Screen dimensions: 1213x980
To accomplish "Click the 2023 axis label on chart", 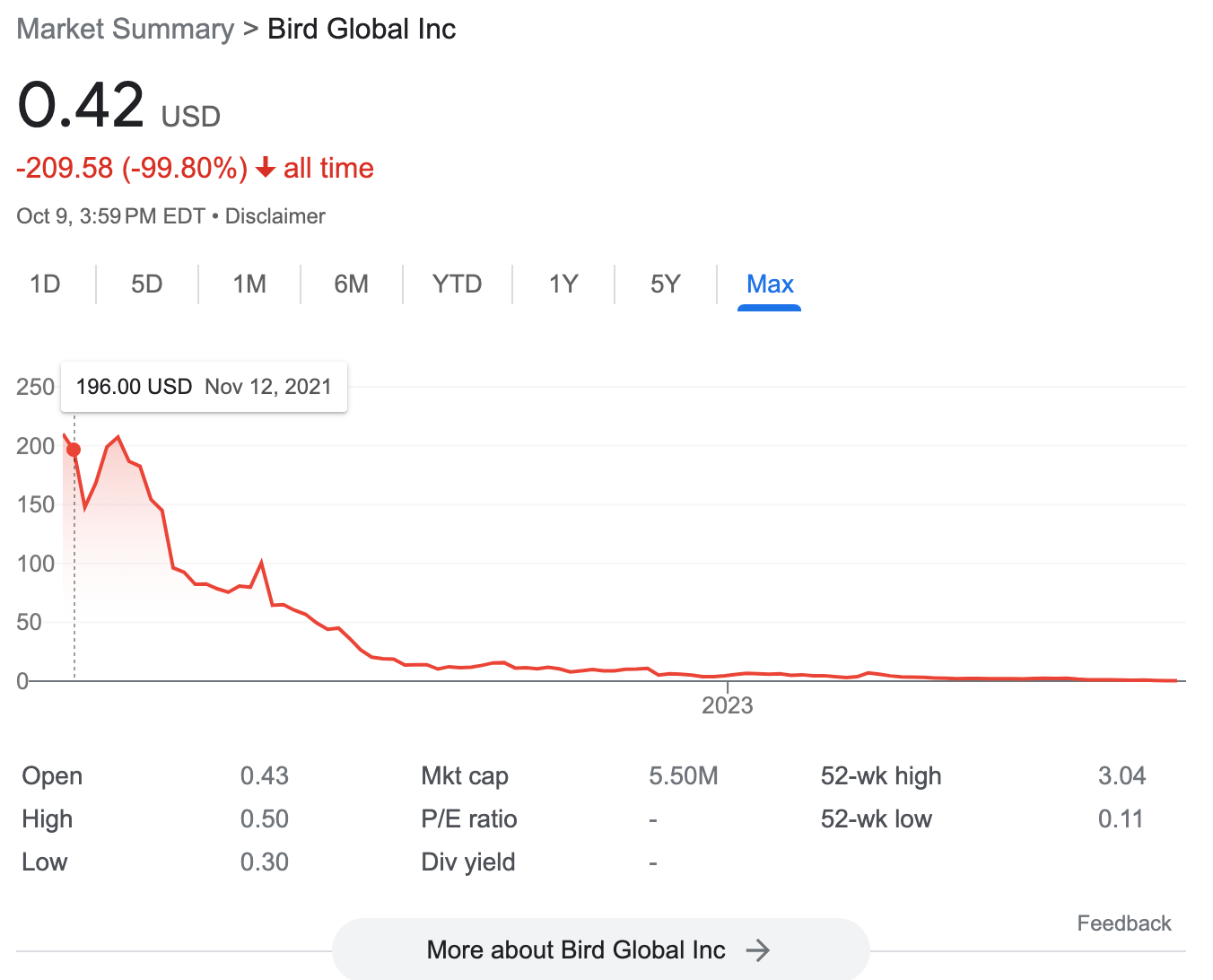I will click(727, 705).
